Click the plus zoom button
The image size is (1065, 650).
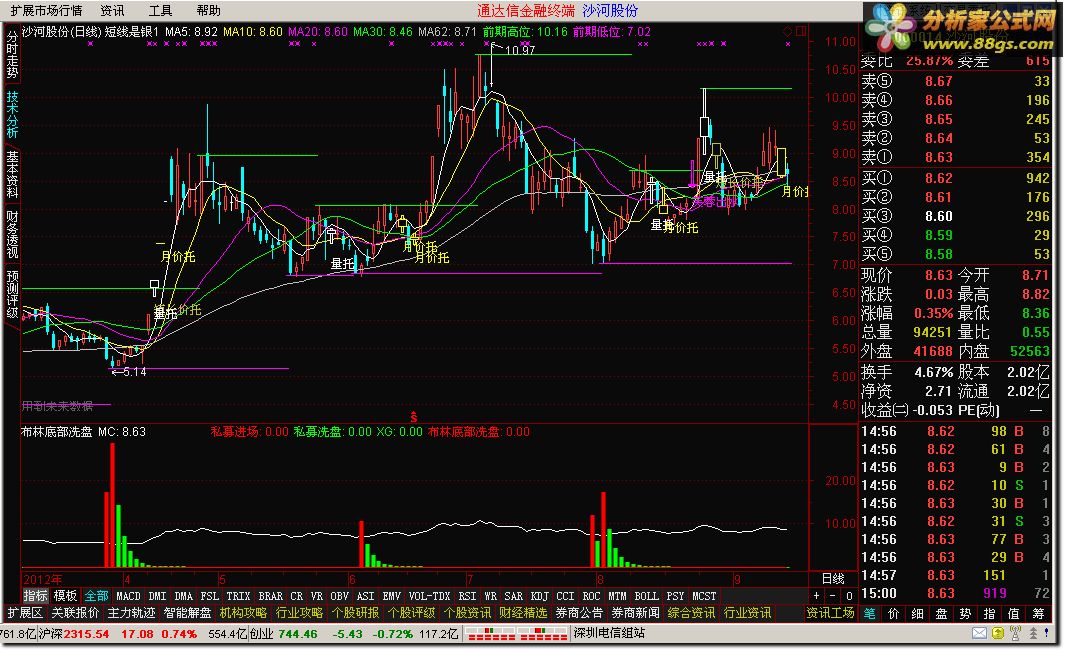(816, 596)
